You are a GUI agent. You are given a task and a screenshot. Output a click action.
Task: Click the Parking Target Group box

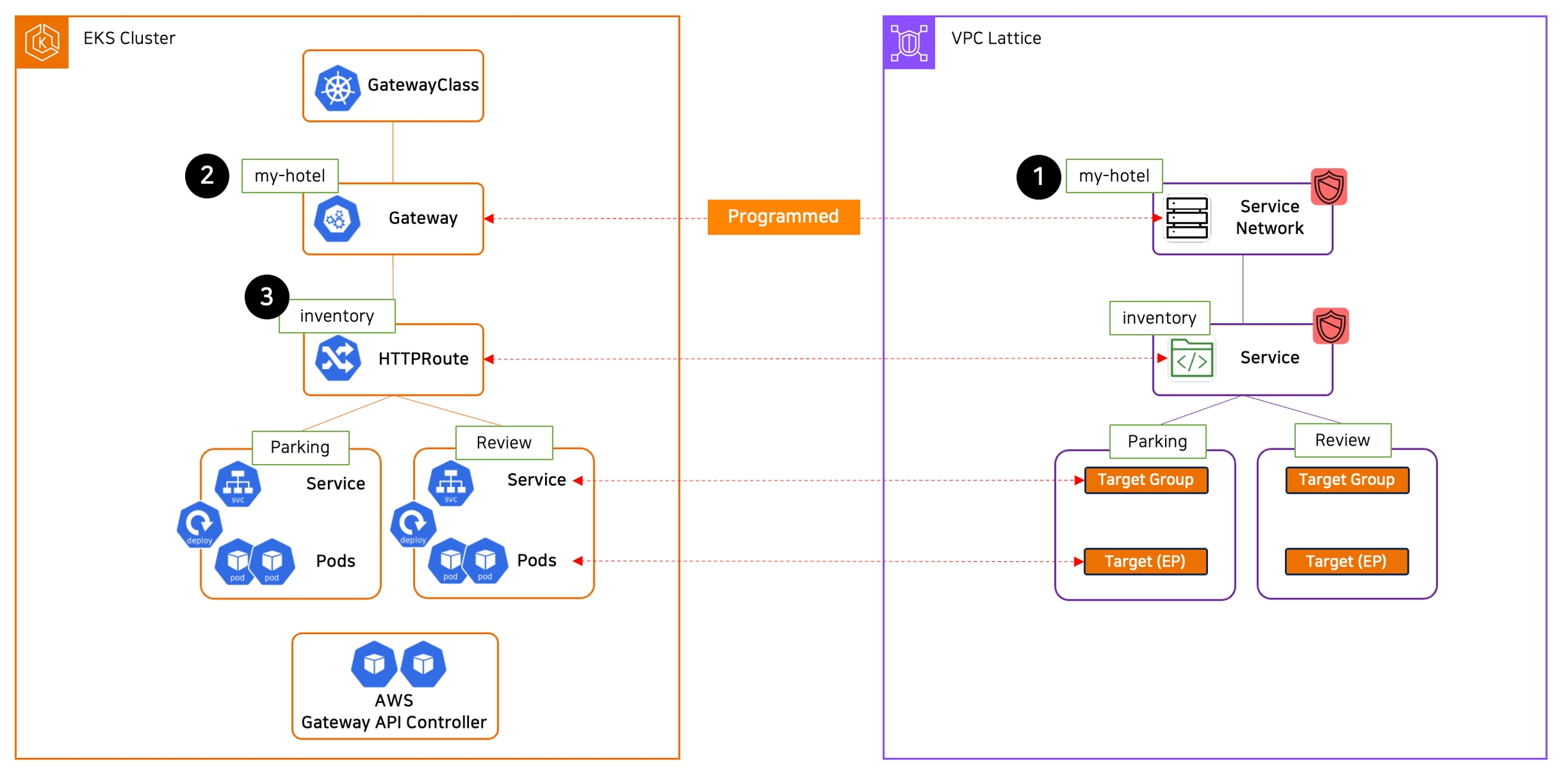[1145, 480]
